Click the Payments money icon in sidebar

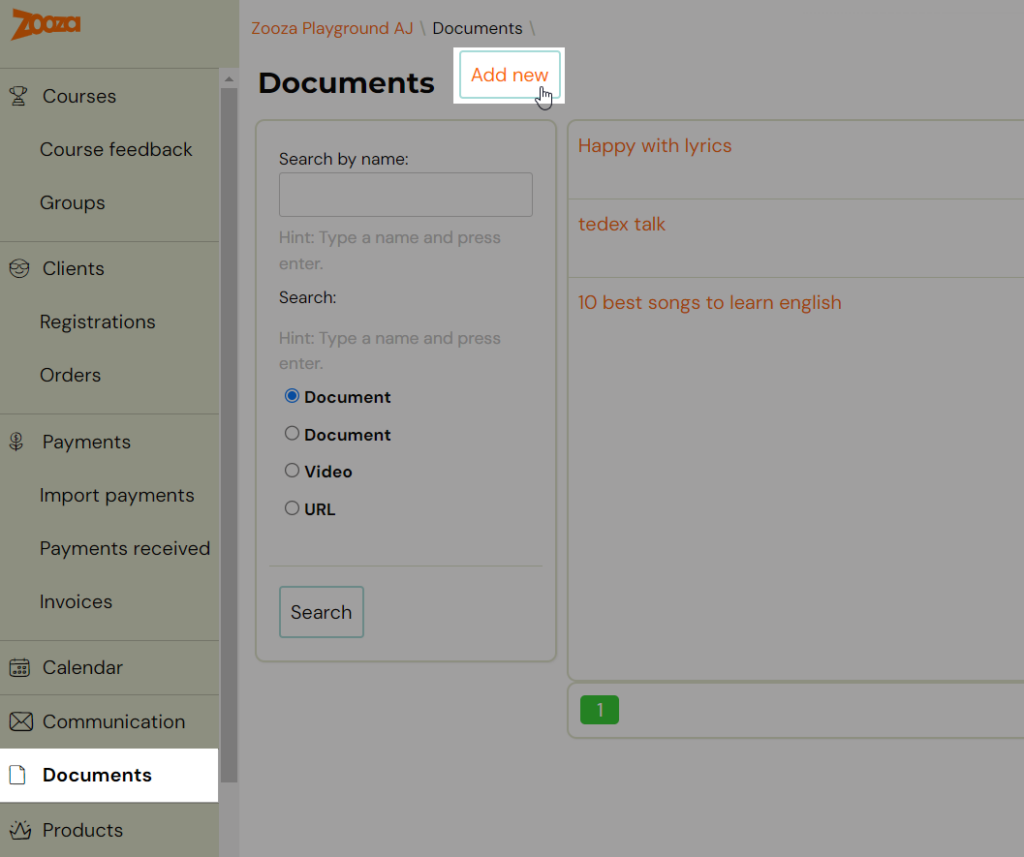pyautogui.click(x=16, y=442)
